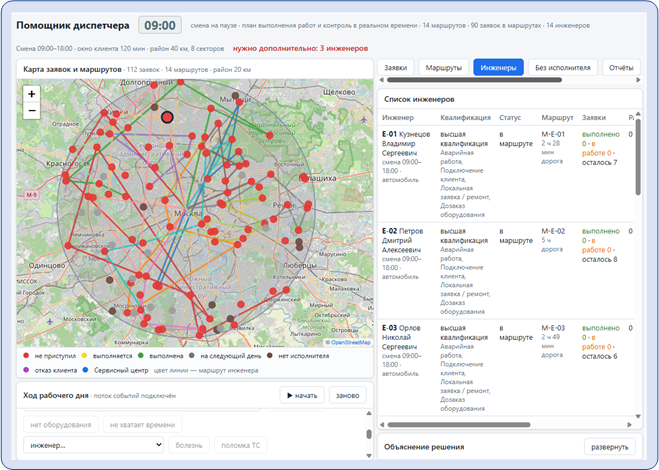This screenshot has height=470, width=659.
Task: Click осталось 8 requests text
Action: coord(599,259)
